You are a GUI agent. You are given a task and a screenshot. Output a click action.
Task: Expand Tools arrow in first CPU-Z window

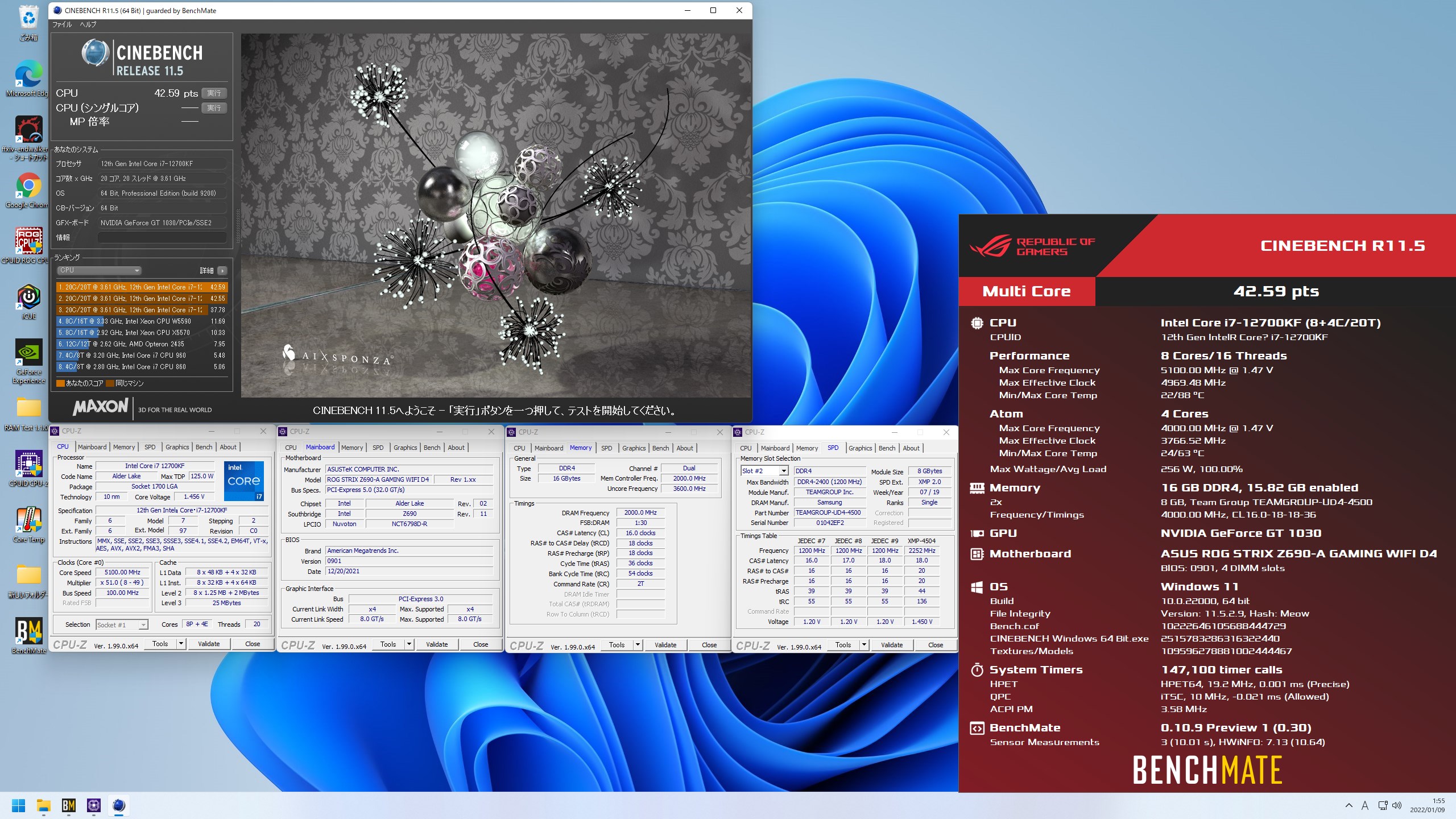point(181,644)
